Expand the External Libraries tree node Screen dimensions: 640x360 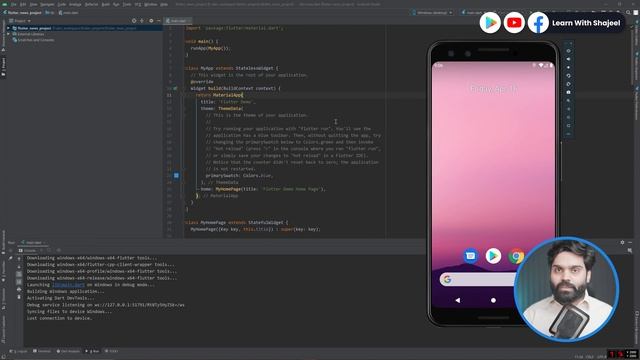9,34
